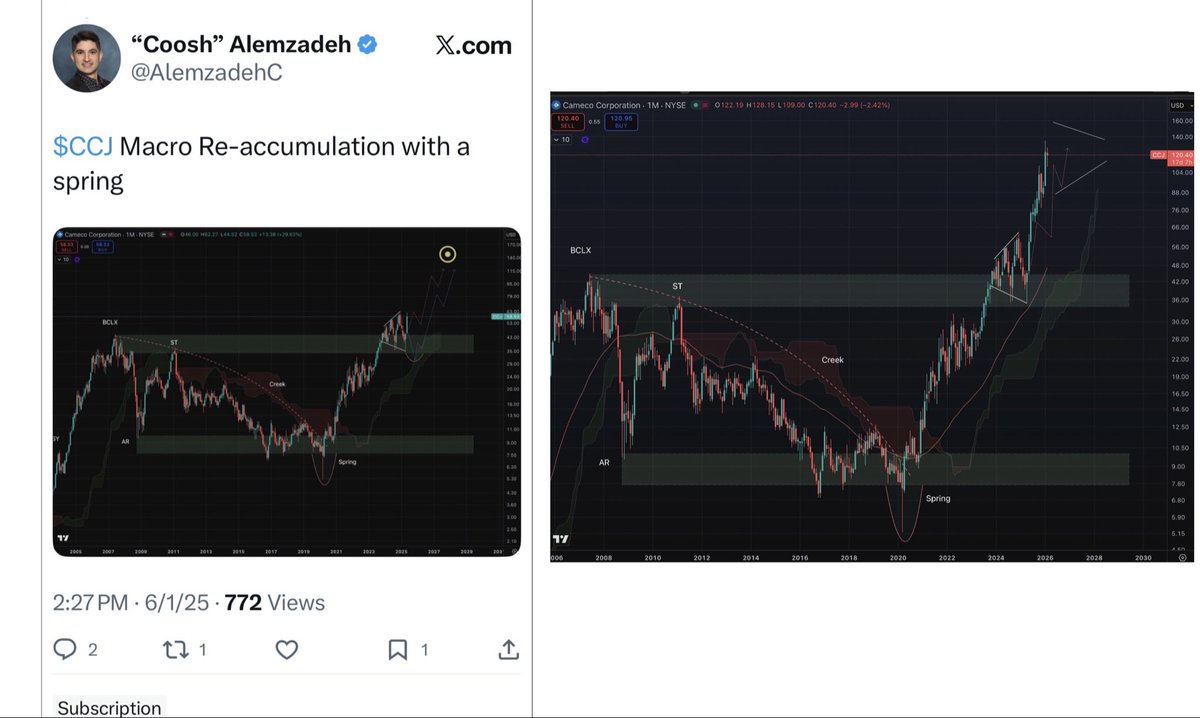1200x718 pixels.
Task: Click the $CCJ cashtag link
Action: click(x=84, y=147)
